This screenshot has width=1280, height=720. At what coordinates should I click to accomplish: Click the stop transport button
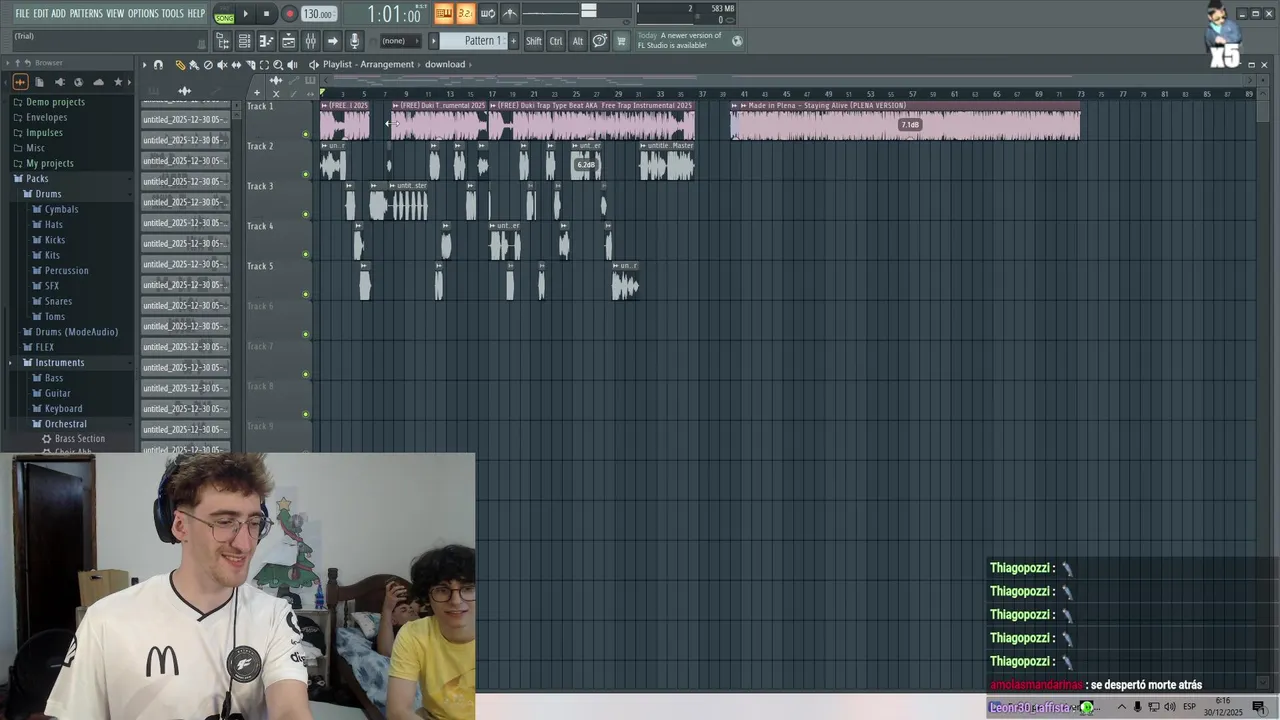266,14
